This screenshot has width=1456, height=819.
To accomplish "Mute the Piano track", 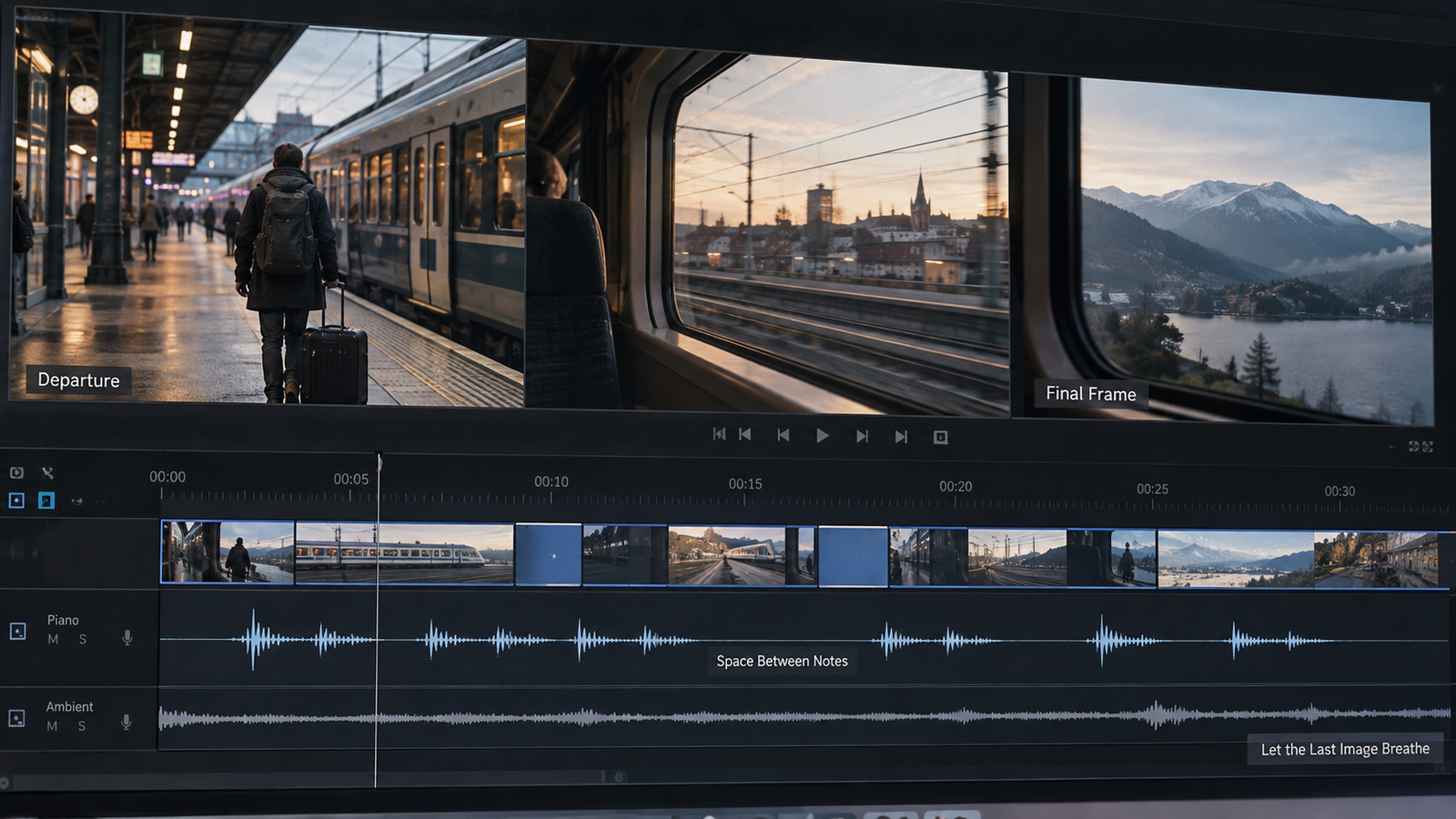I will pyautogui.click(x=53, y=640).
